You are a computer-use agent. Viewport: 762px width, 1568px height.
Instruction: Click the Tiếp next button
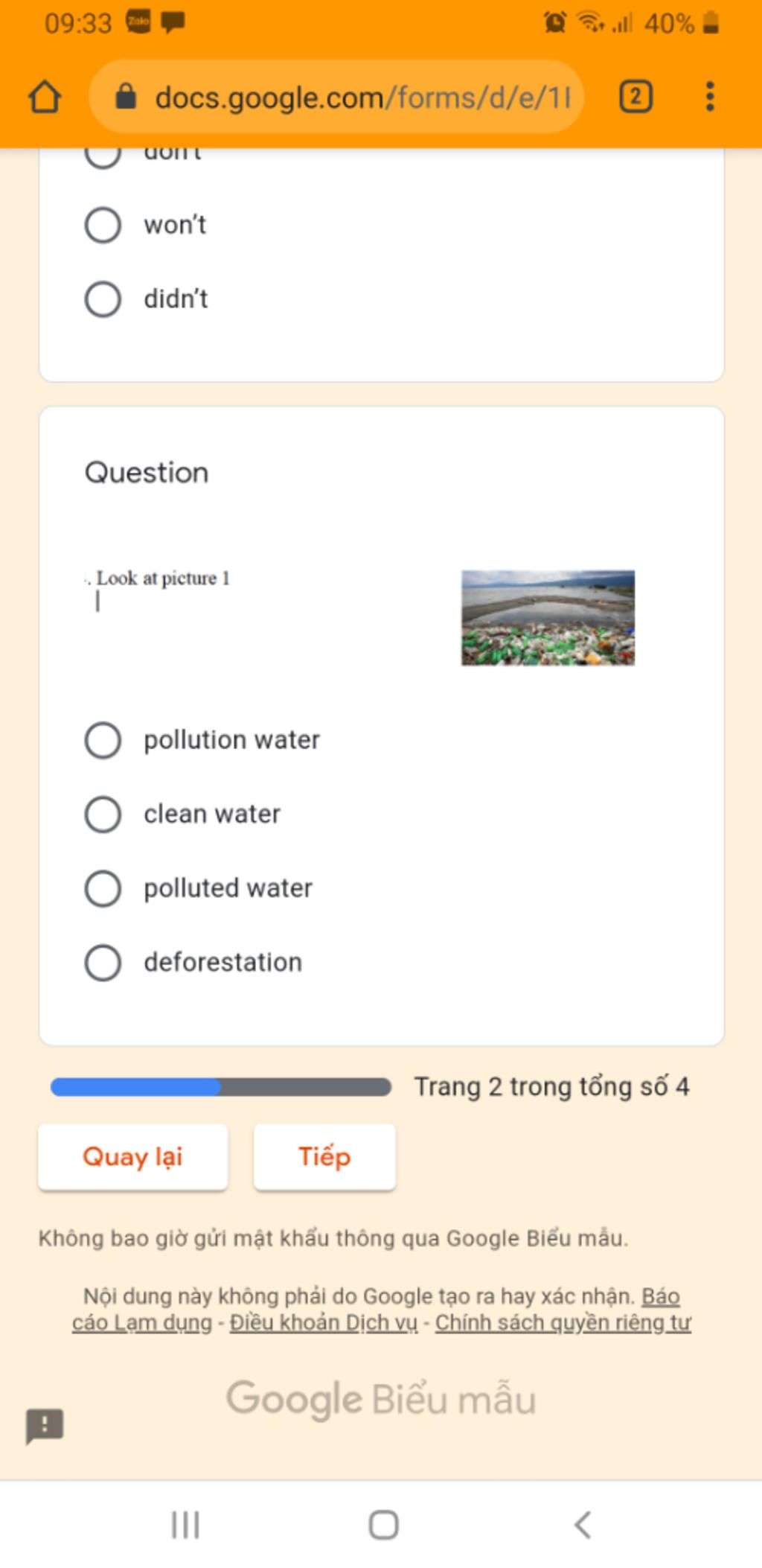tap(324, 1157)
